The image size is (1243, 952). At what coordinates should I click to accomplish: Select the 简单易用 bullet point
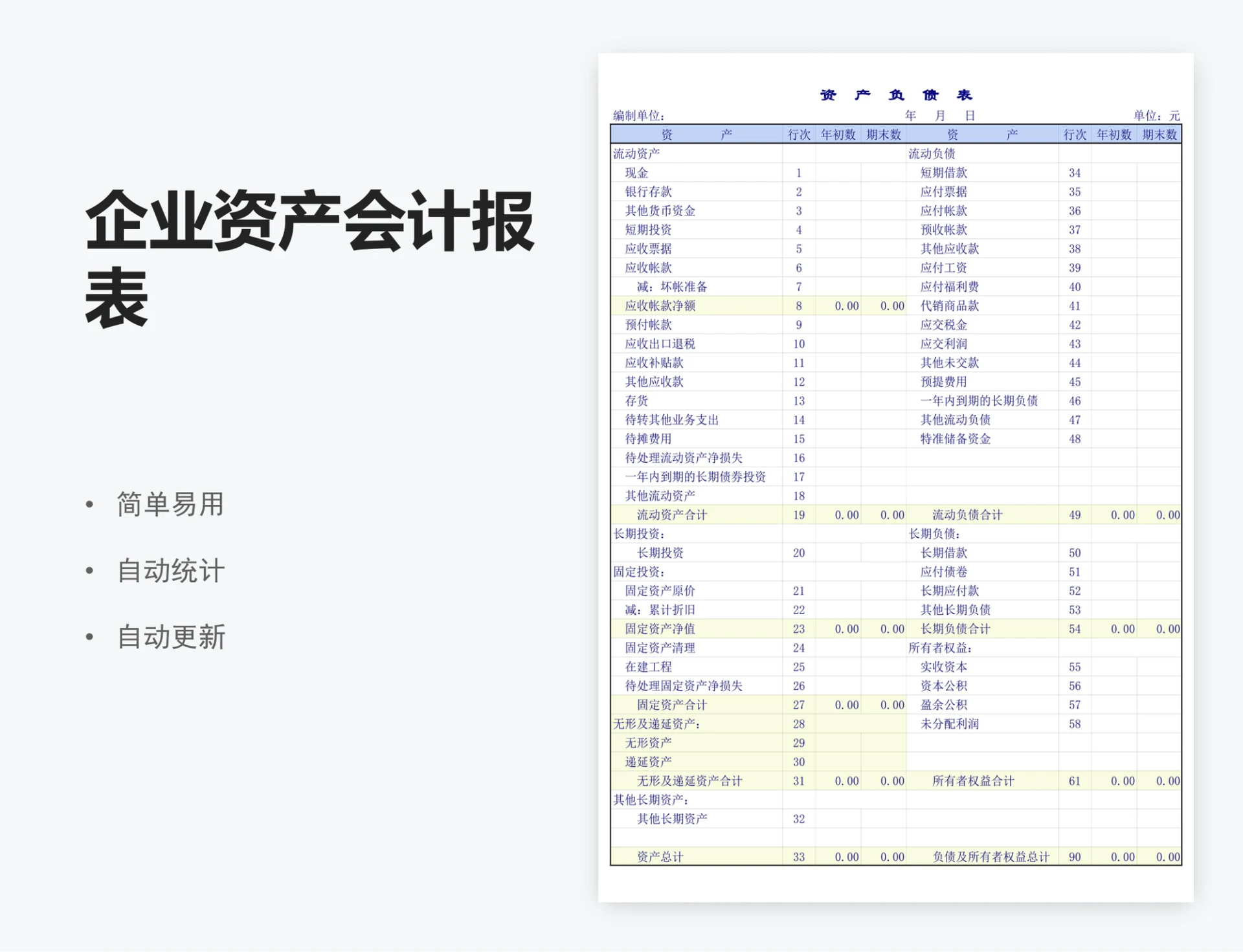pyautogui.click(x=170, y=505)
